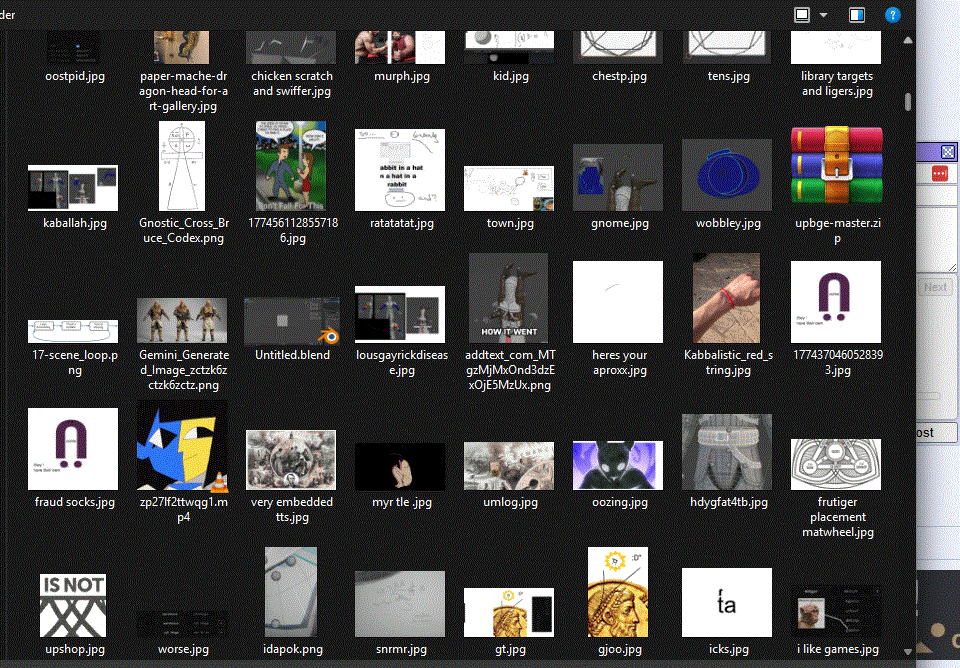Viewport: 960px width, 668px height.
Task: Select the upbge-master.zip archive icon
Action: click(x=836, y=165)
